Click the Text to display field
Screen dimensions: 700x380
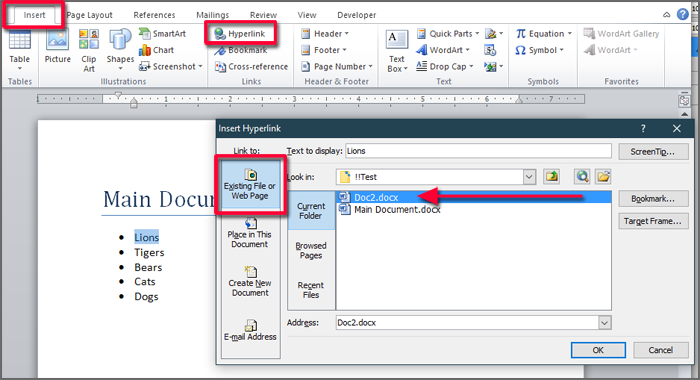478,151
